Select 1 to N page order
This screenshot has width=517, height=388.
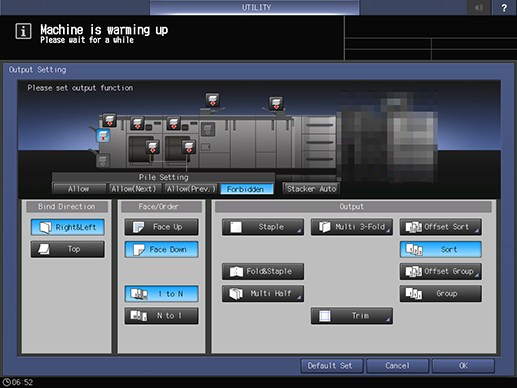click(162, 294)
